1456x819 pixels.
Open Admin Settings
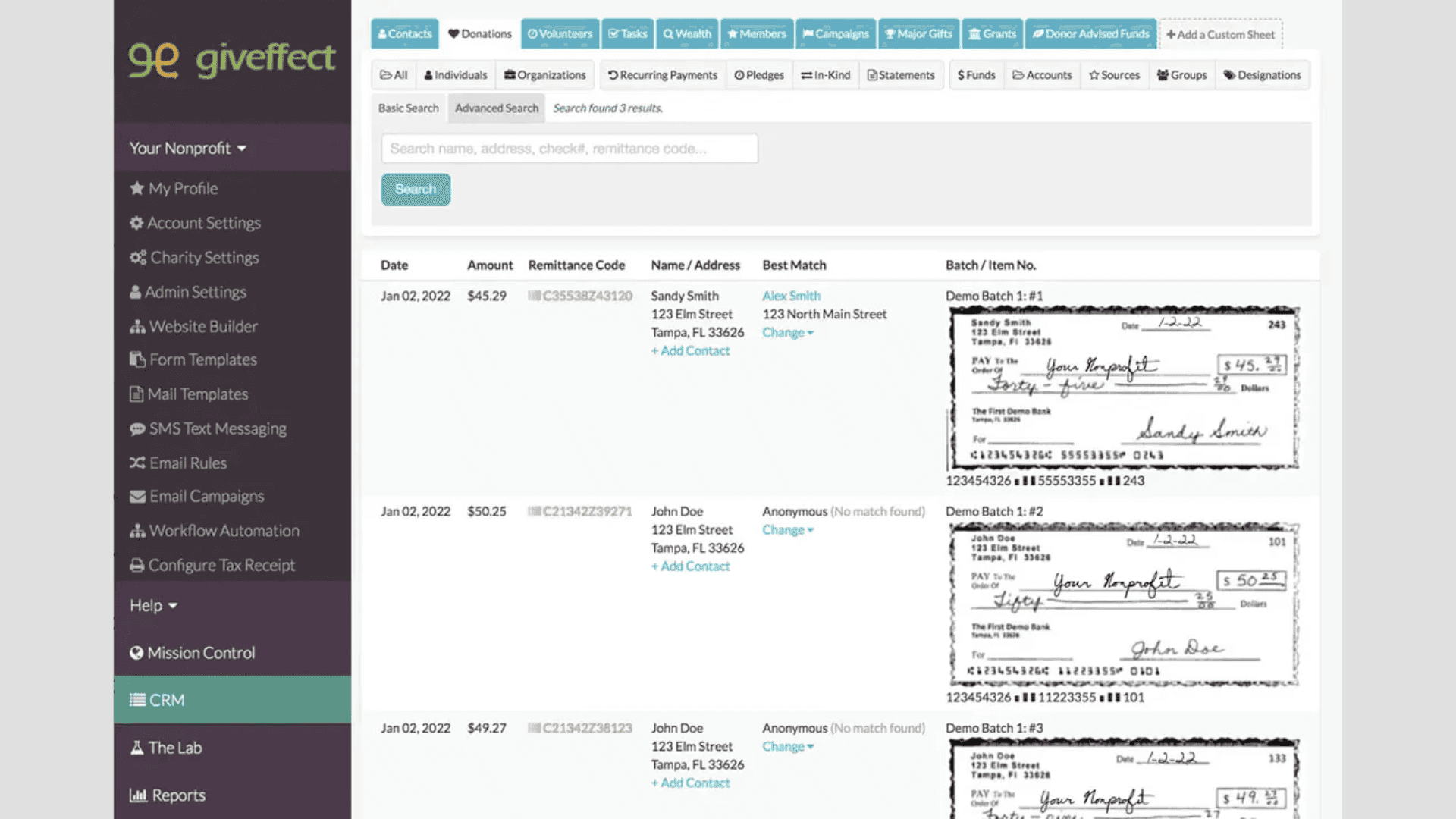pos(188,292)
